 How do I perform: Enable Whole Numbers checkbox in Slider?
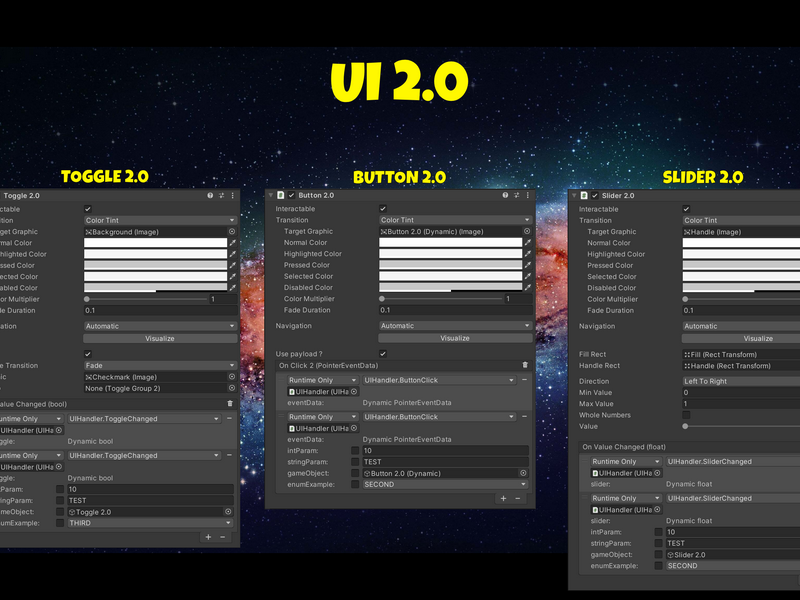coord(686,415)
